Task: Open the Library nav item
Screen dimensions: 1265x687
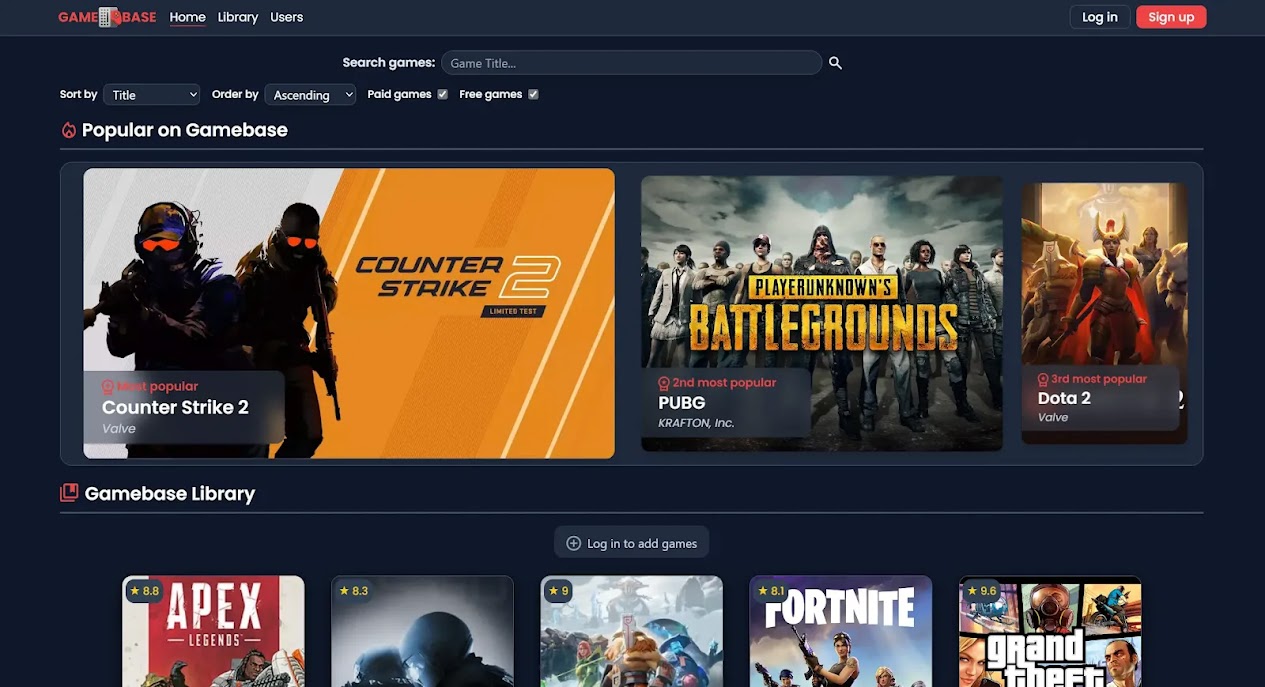Action: 238,17
